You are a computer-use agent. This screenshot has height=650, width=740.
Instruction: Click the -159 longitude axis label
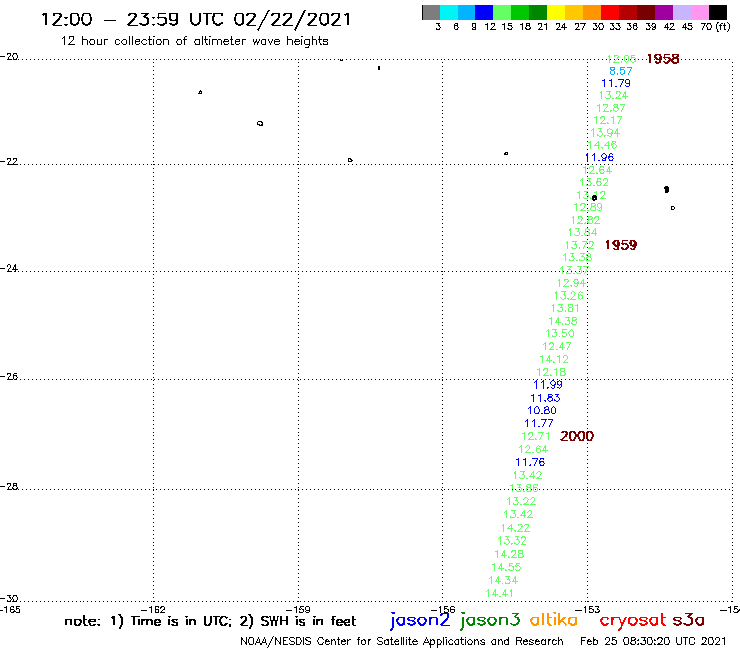click(298, 610)
